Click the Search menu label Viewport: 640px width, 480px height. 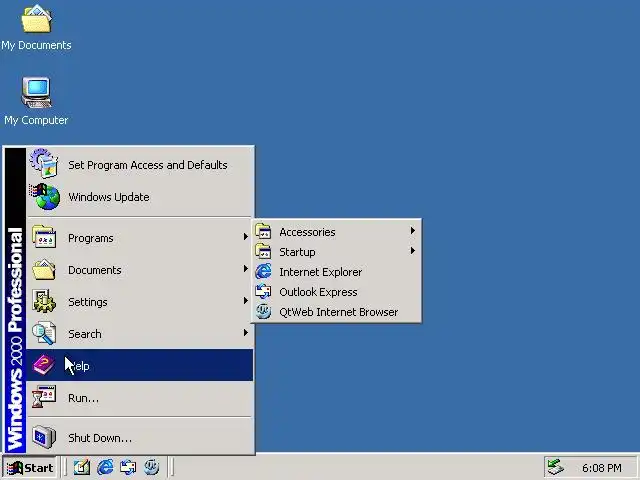[84, 334]
